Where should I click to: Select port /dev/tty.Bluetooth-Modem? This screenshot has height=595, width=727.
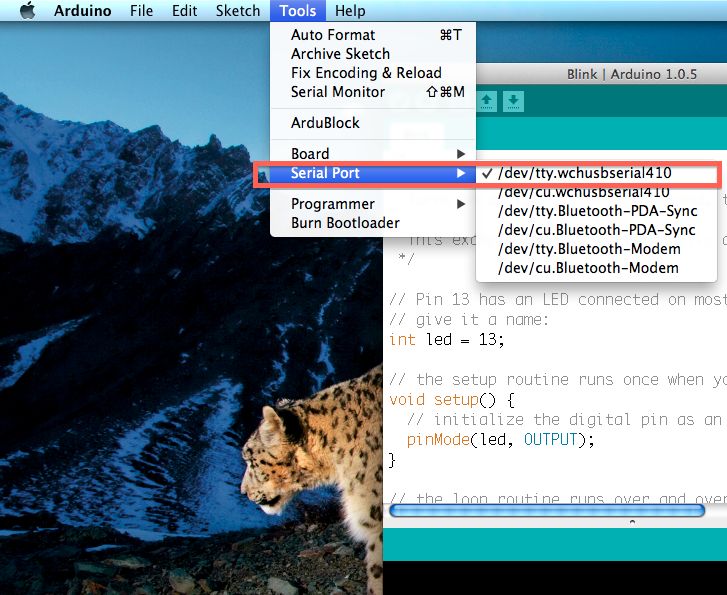click(596, 249)
